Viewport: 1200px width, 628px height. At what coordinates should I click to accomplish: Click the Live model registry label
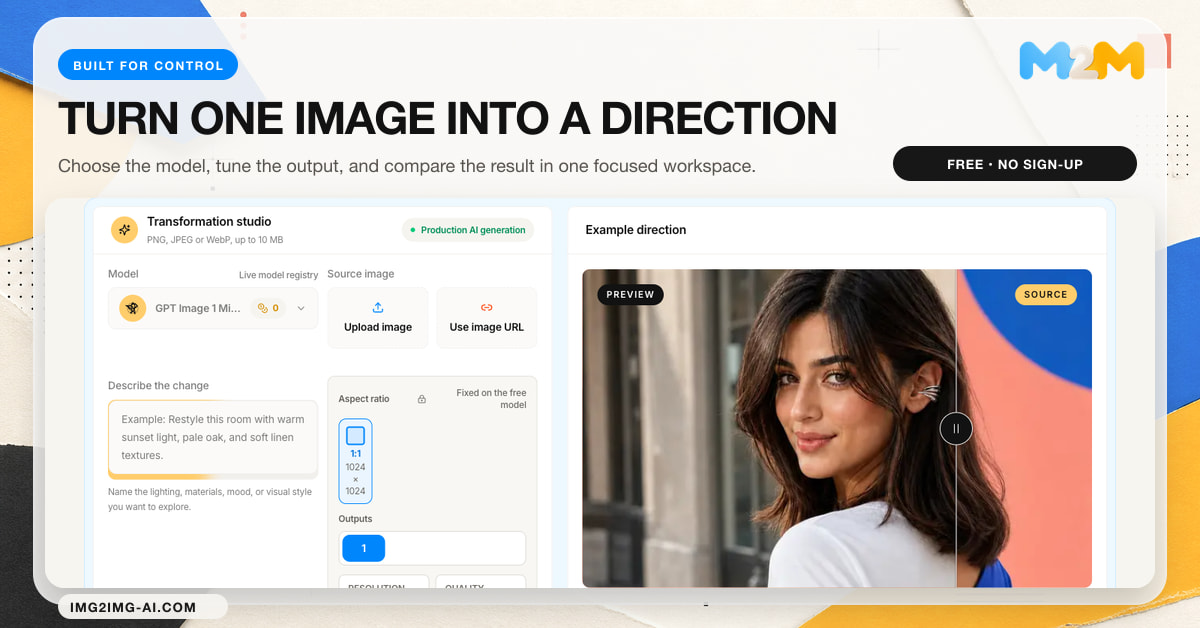[x=278, y=275]
